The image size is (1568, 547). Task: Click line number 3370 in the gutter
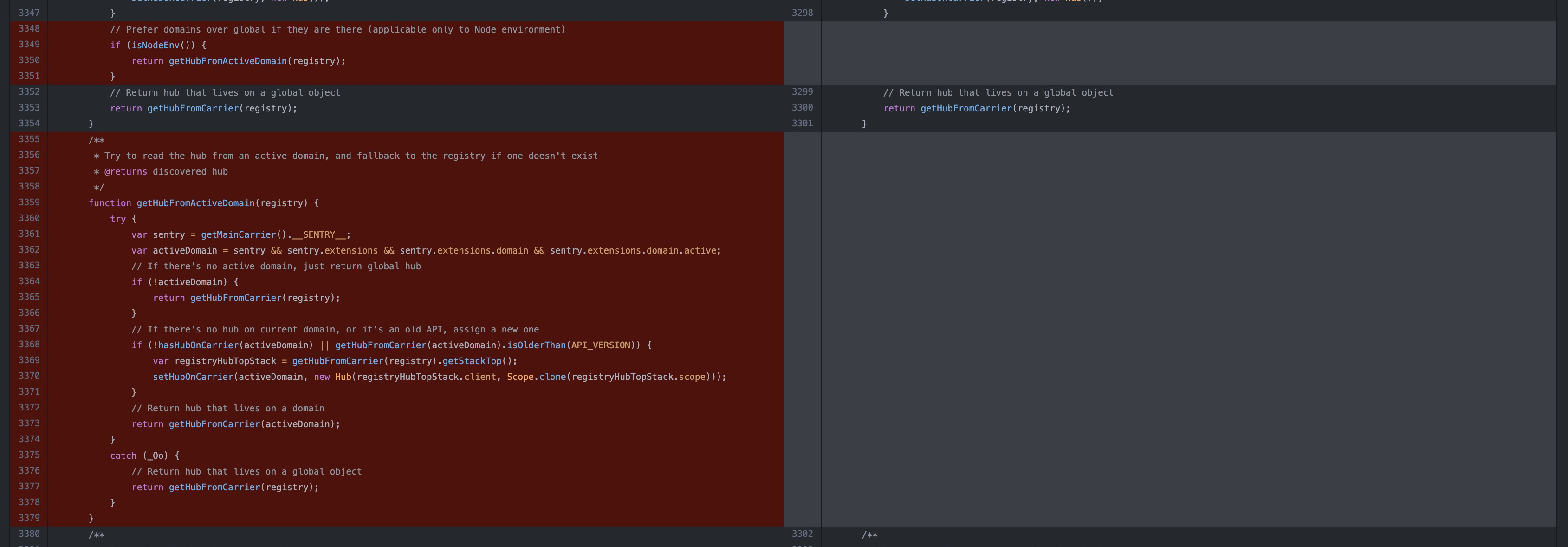coord(29,376)
